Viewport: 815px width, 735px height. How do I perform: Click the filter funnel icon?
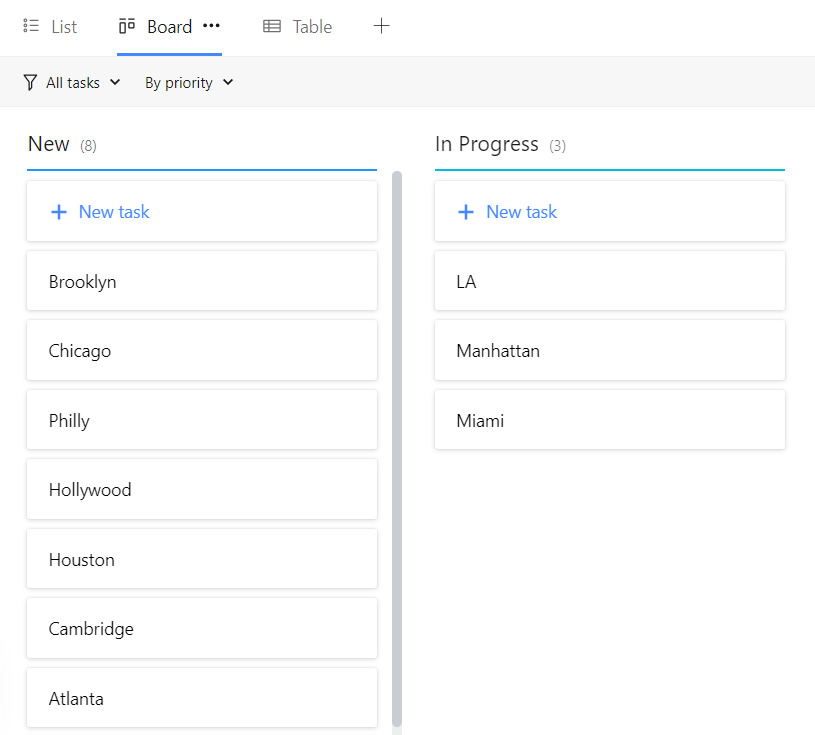point(30,83)
